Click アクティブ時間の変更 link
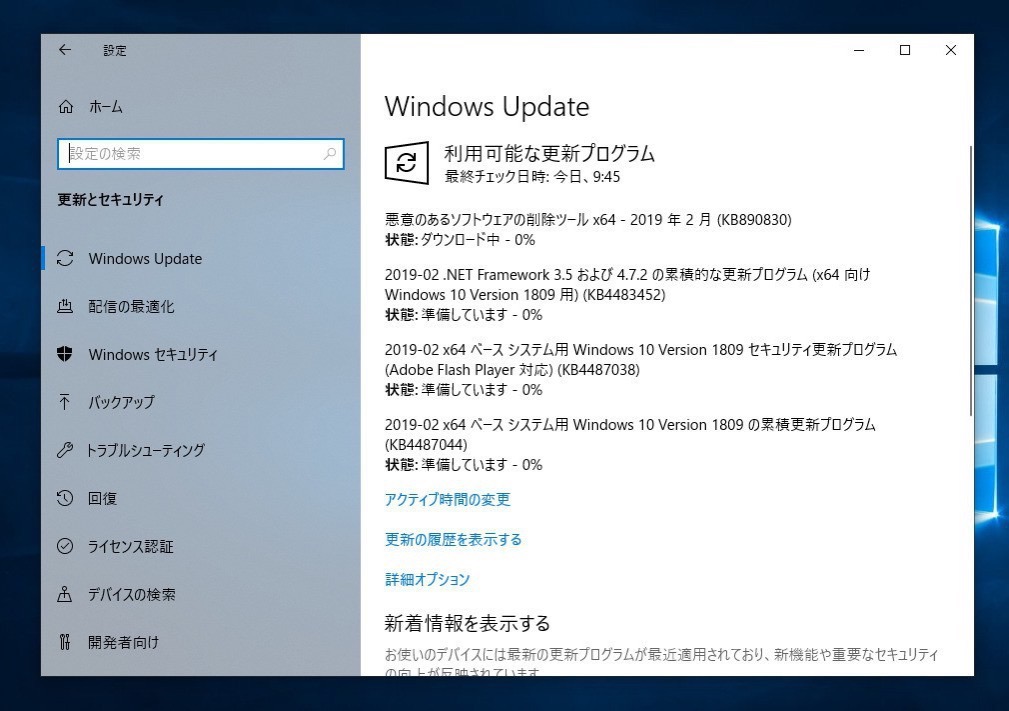1009x711 pixels. click(x=447, y=499)
